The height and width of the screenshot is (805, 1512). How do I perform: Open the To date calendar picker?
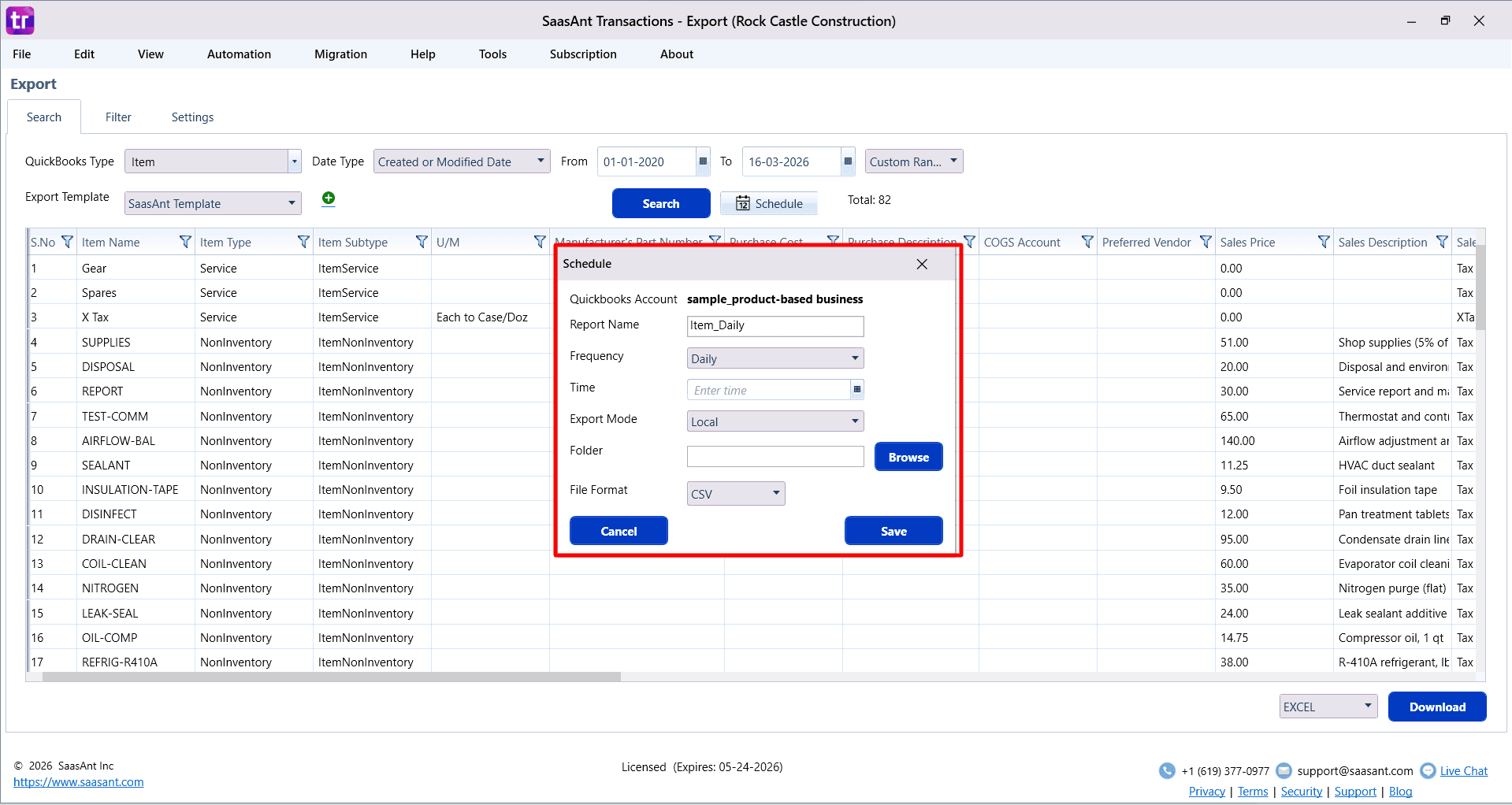(x=848, y=161)
